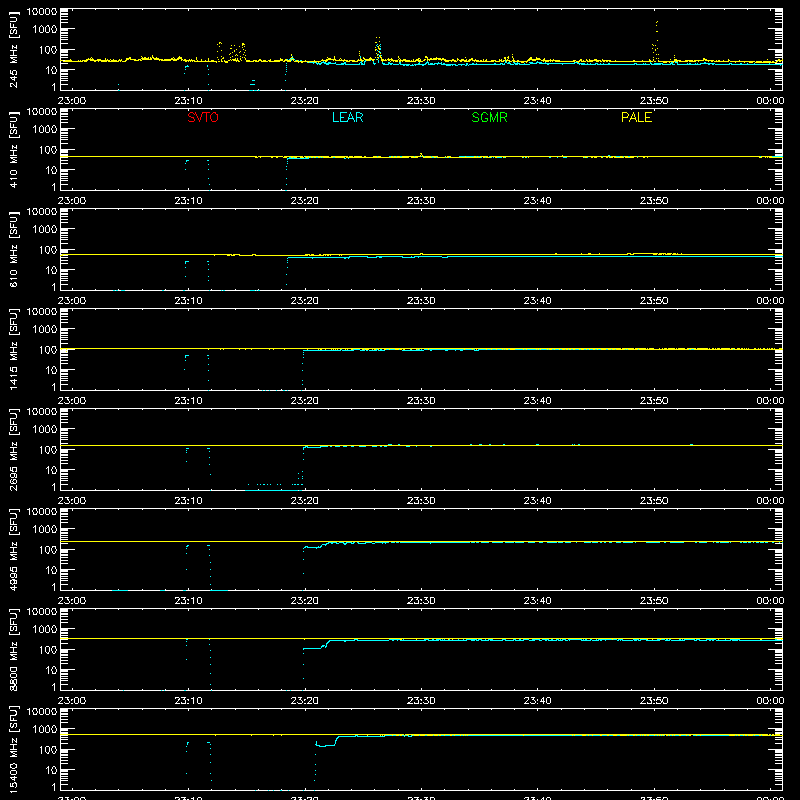Click 23:20 tick under the 8800 MHz plot
This screenshot has height=800, width=800.
(305, 701)
